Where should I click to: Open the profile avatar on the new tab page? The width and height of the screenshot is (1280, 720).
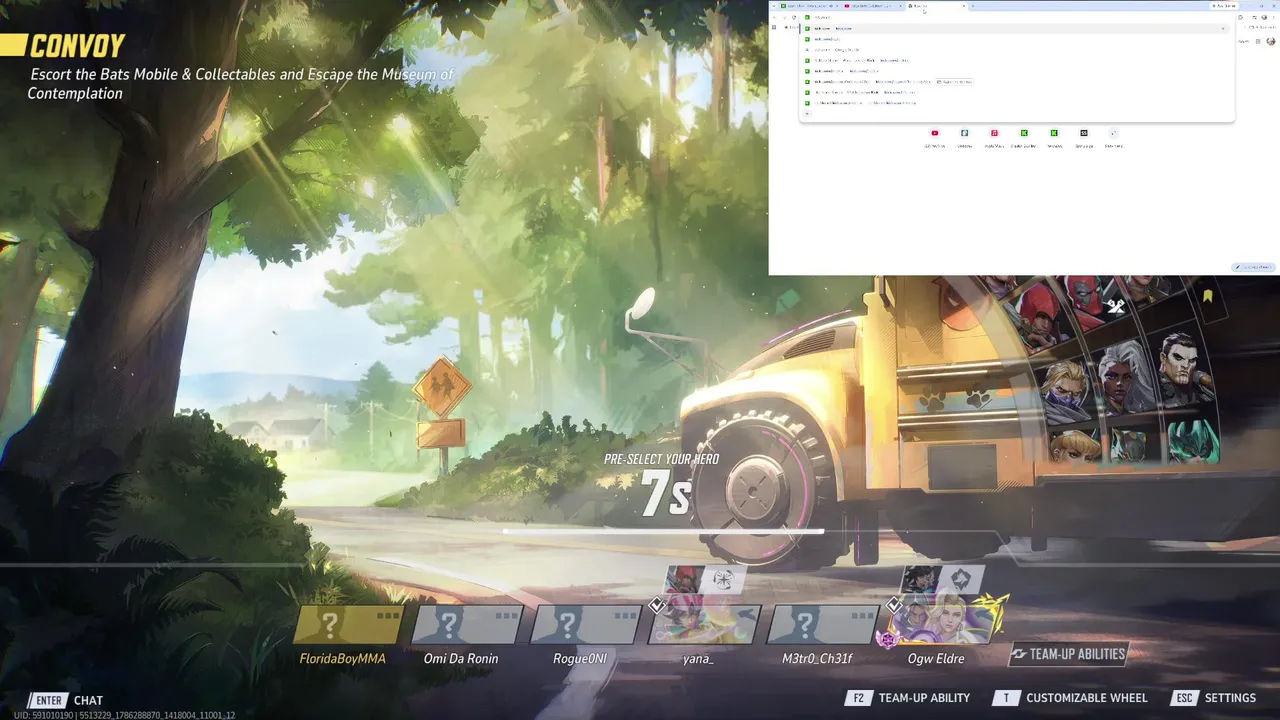(1271, 41)
